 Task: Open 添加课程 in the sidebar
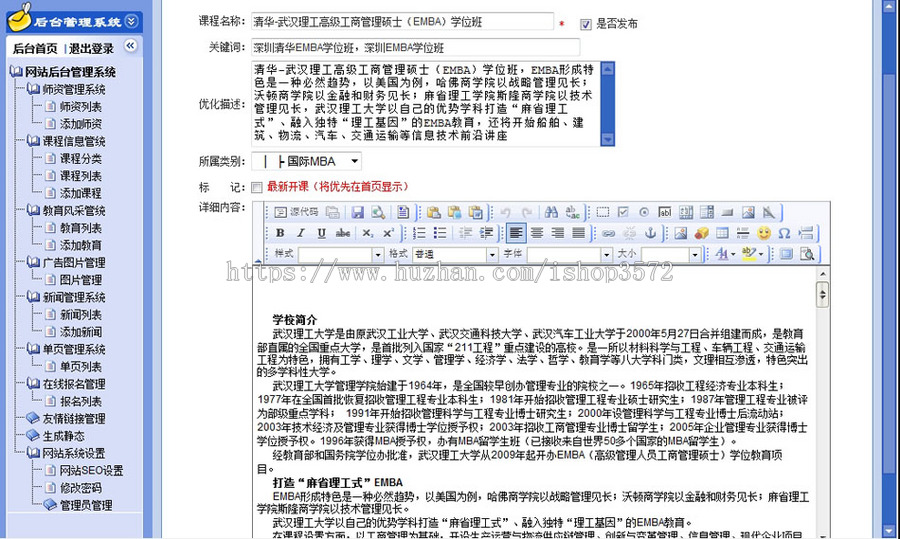coord(81,193)
